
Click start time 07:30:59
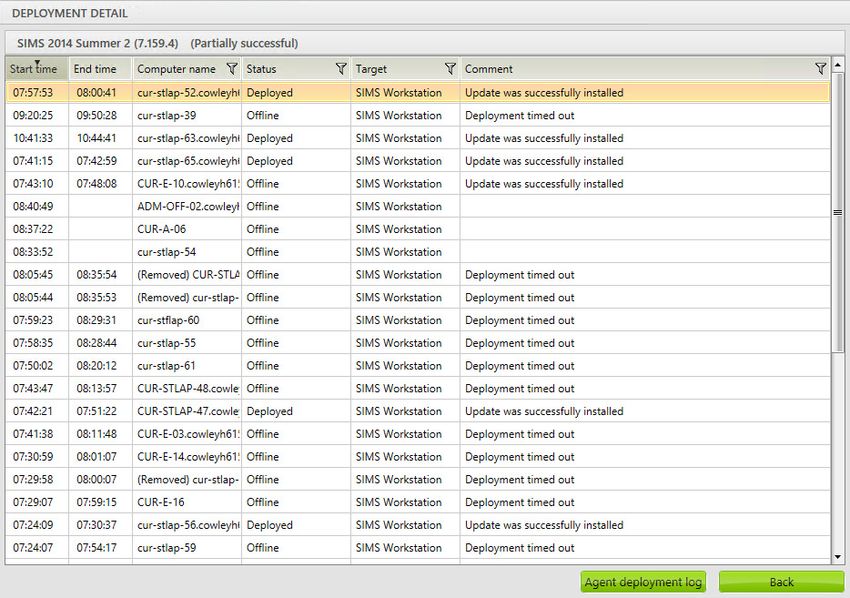point(33,457)
